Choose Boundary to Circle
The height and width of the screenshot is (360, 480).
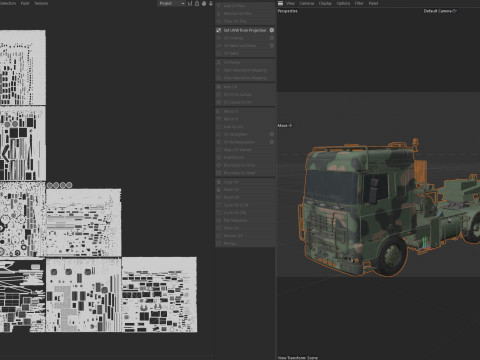pos(245,165)
